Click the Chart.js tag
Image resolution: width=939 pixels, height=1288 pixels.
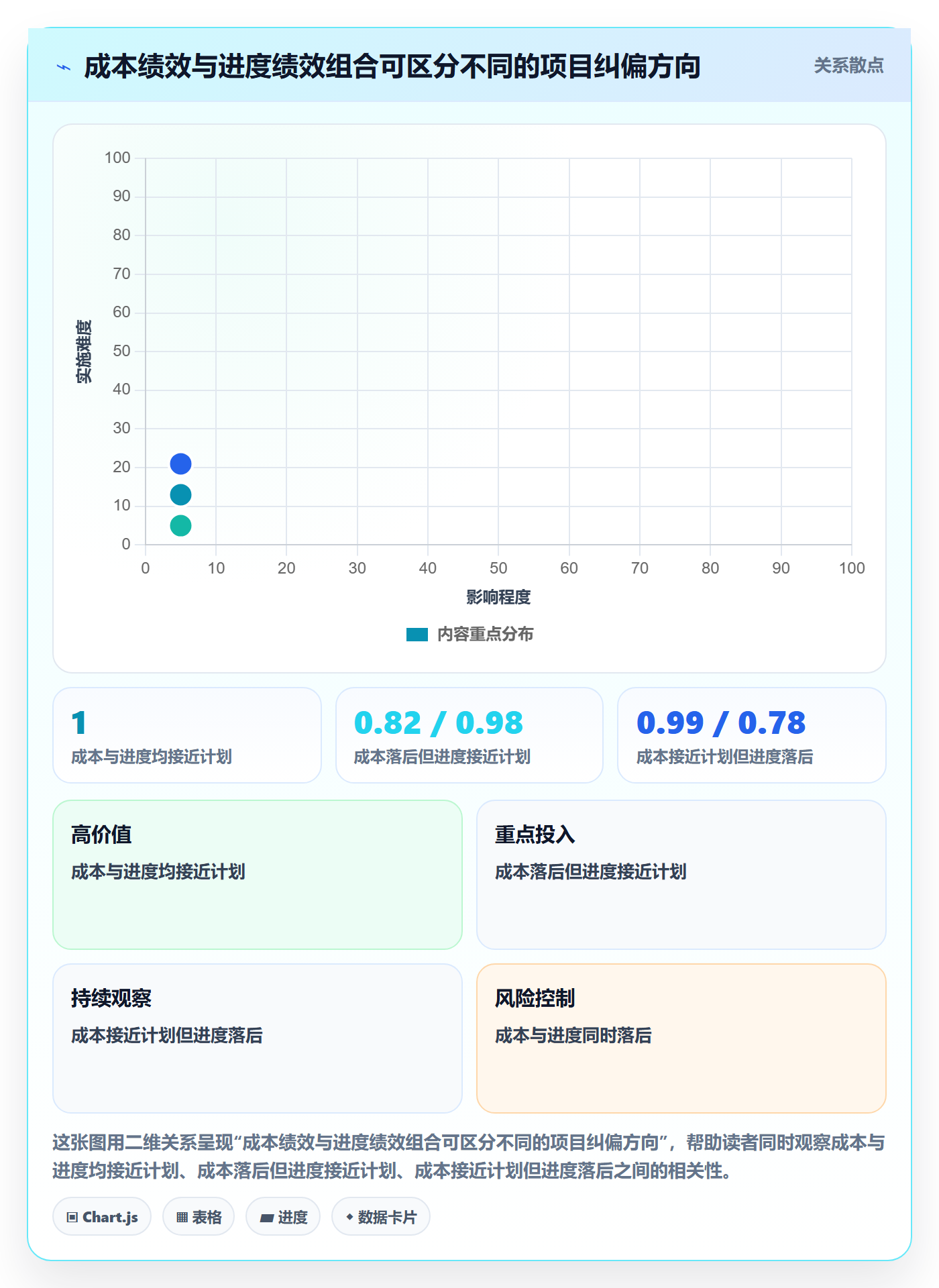102,1217
